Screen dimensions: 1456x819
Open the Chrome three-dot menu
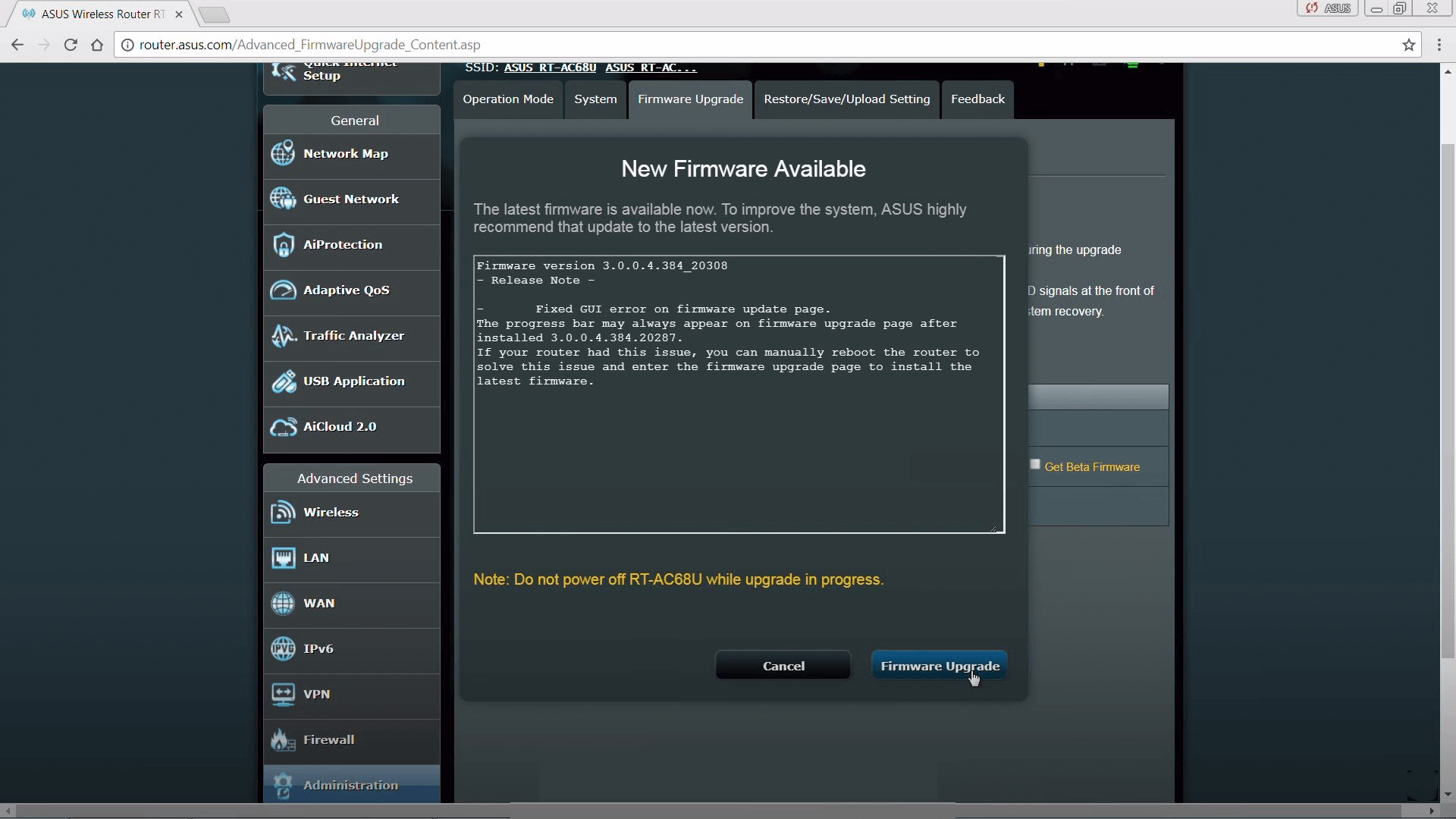pyautogui.click(x=1439, y=45)
